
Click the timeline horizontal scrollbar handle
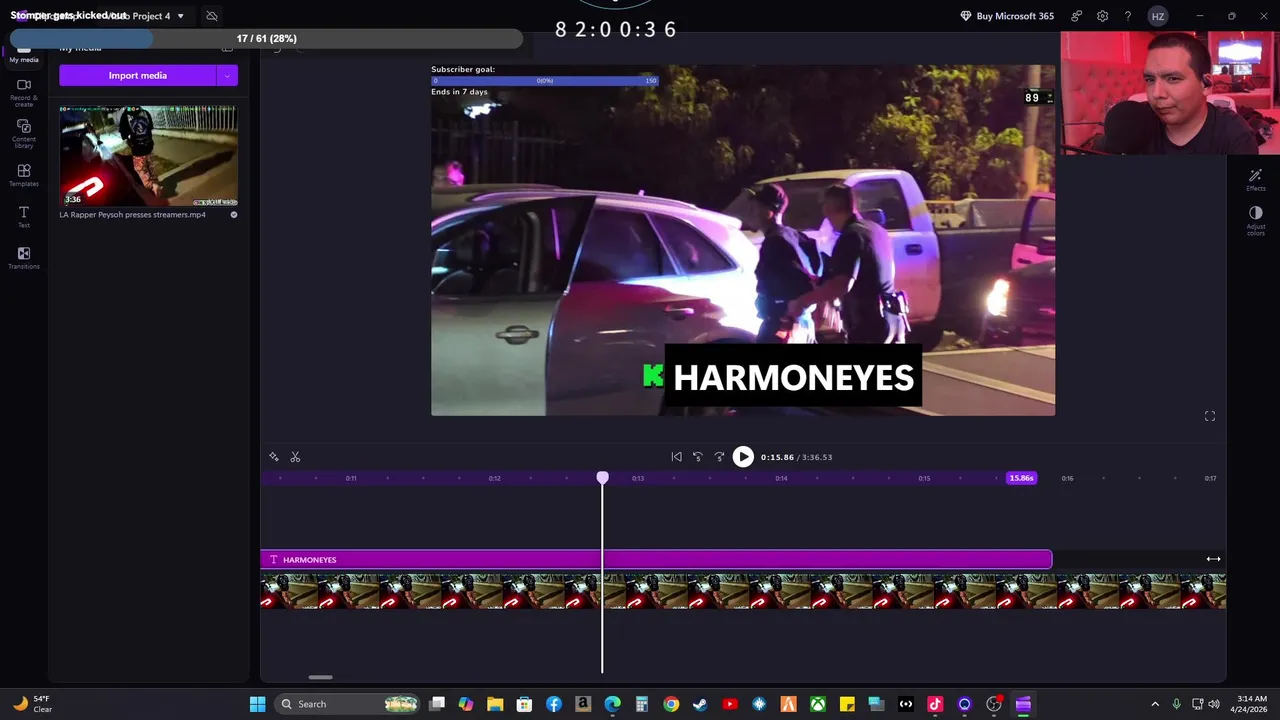(x=320, y=677)
